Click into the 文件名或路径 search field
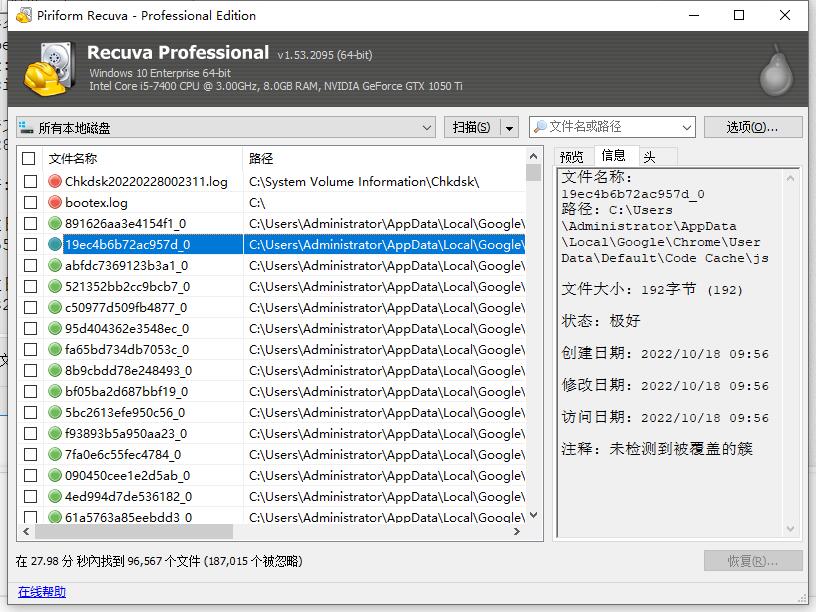This screenshot has height=612, width=816. [613, 127]
